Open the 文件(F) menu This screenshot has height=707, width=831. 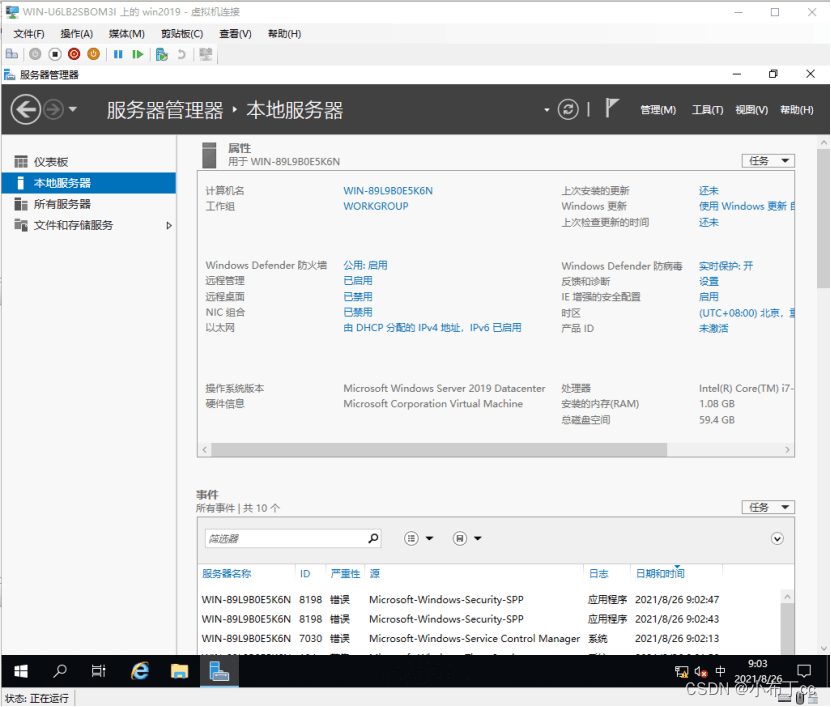pyautogui.click(x=29, y=34)
